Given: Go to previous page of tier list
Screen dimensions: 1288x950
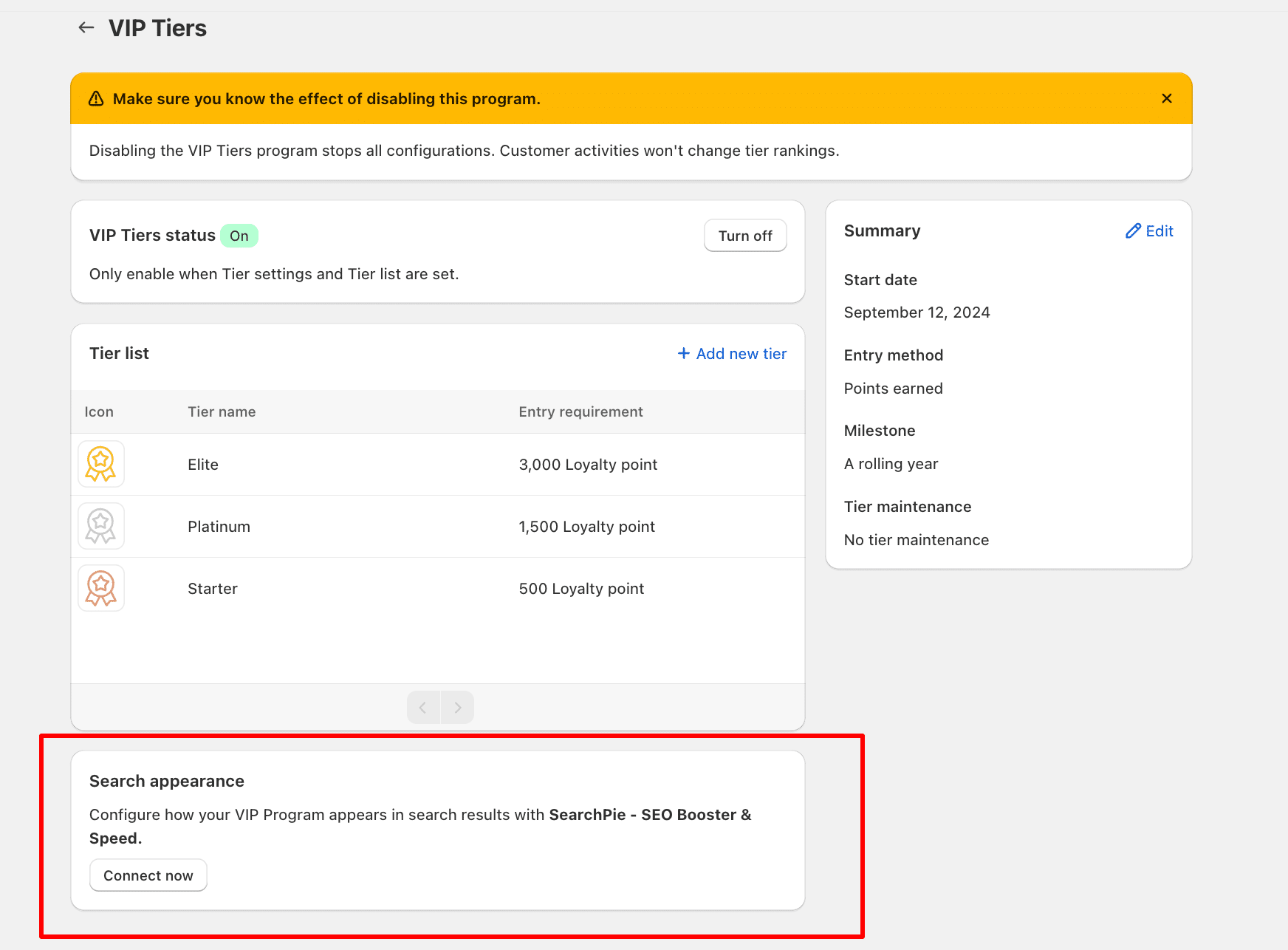Looking at the screenshot, I should point(423,708).
